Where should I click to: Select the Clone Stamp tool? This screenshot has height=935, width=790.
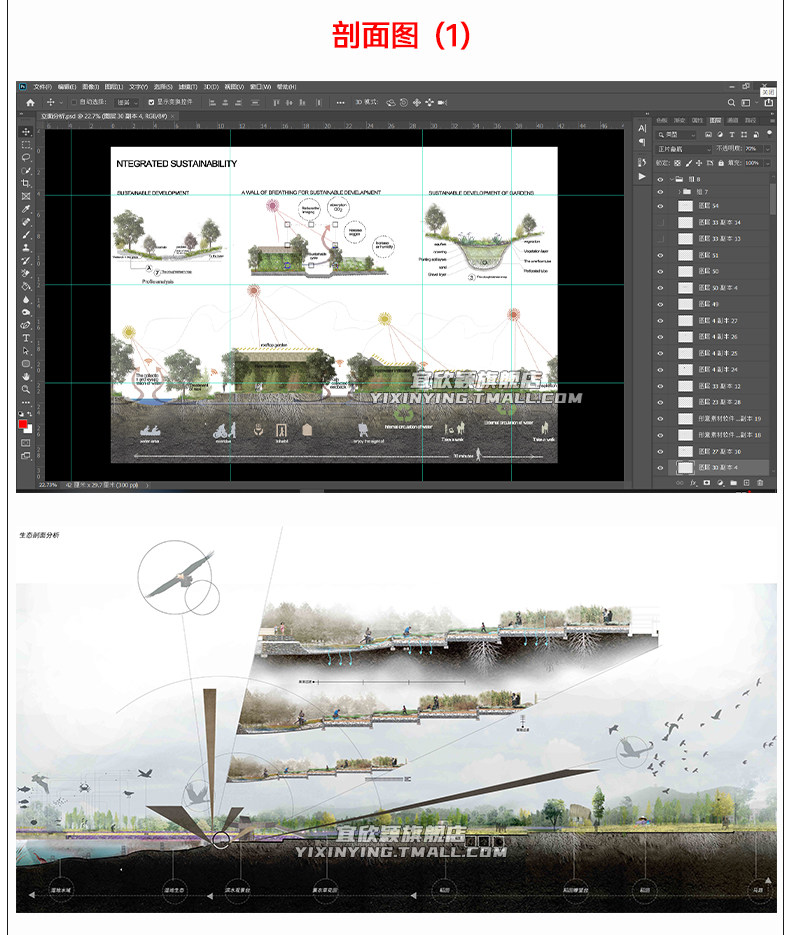26,247
